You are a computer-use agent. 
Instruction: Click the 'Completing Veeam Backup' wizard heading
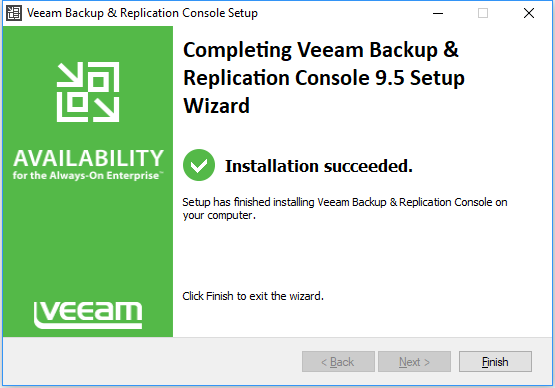tap(324, 78)
